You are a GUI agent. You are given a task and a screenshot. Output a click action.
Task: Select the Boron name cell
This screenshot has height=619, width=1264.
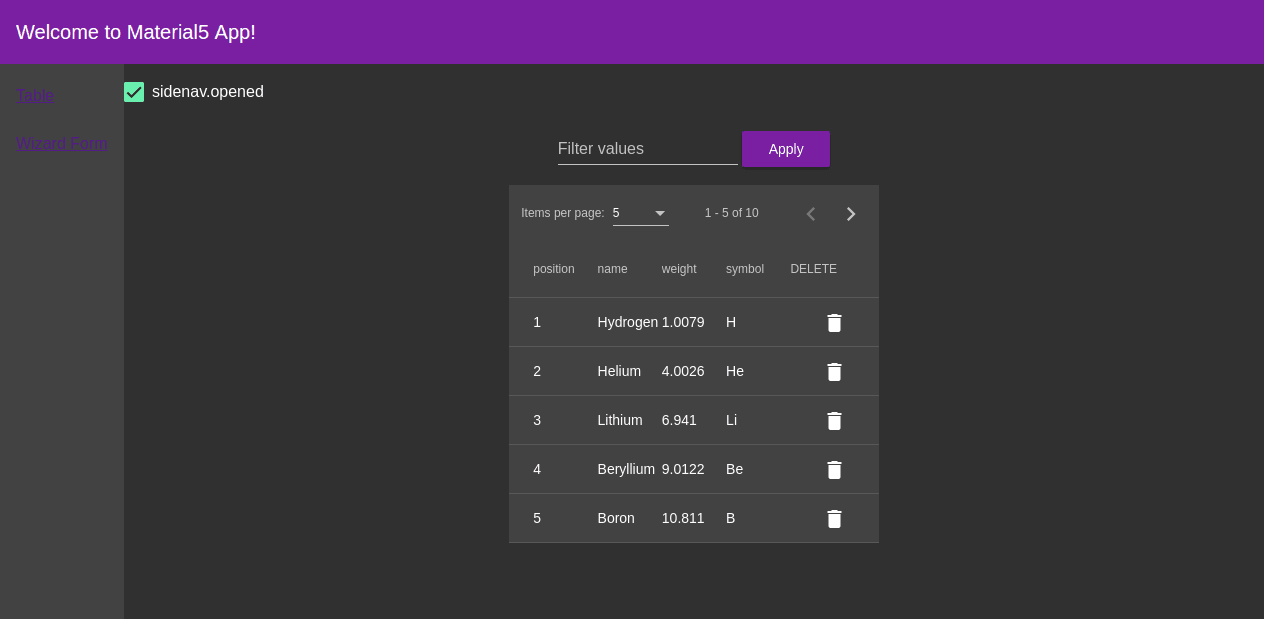point(616,518)
